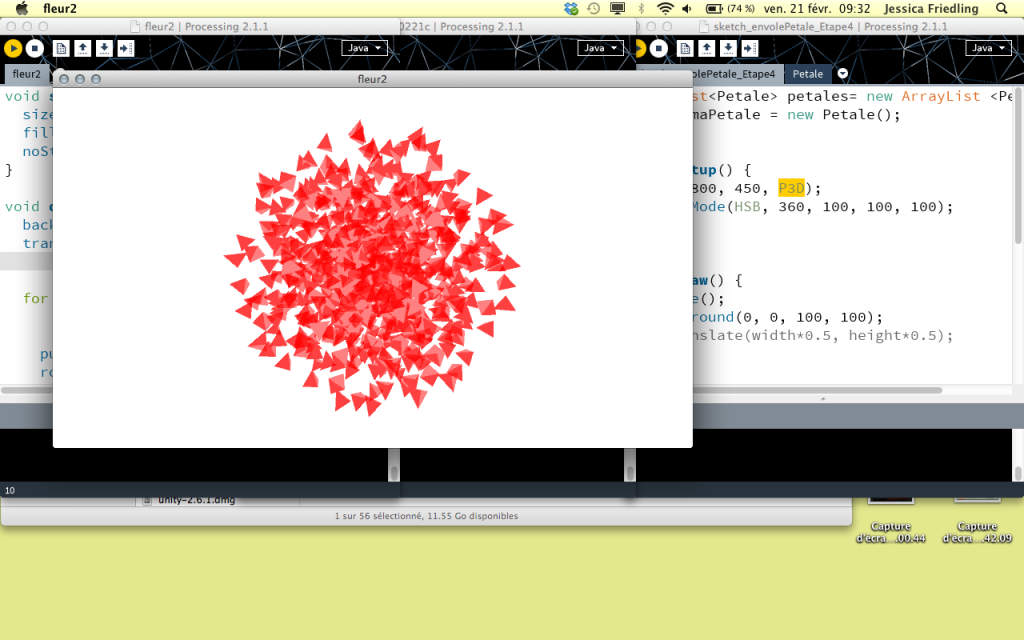The height and width of the screenshot is (640, 1024).
Task: Click Export icon in sketch_envolePetale_Etape4 toolbar
Action: [x=749, y=48]
